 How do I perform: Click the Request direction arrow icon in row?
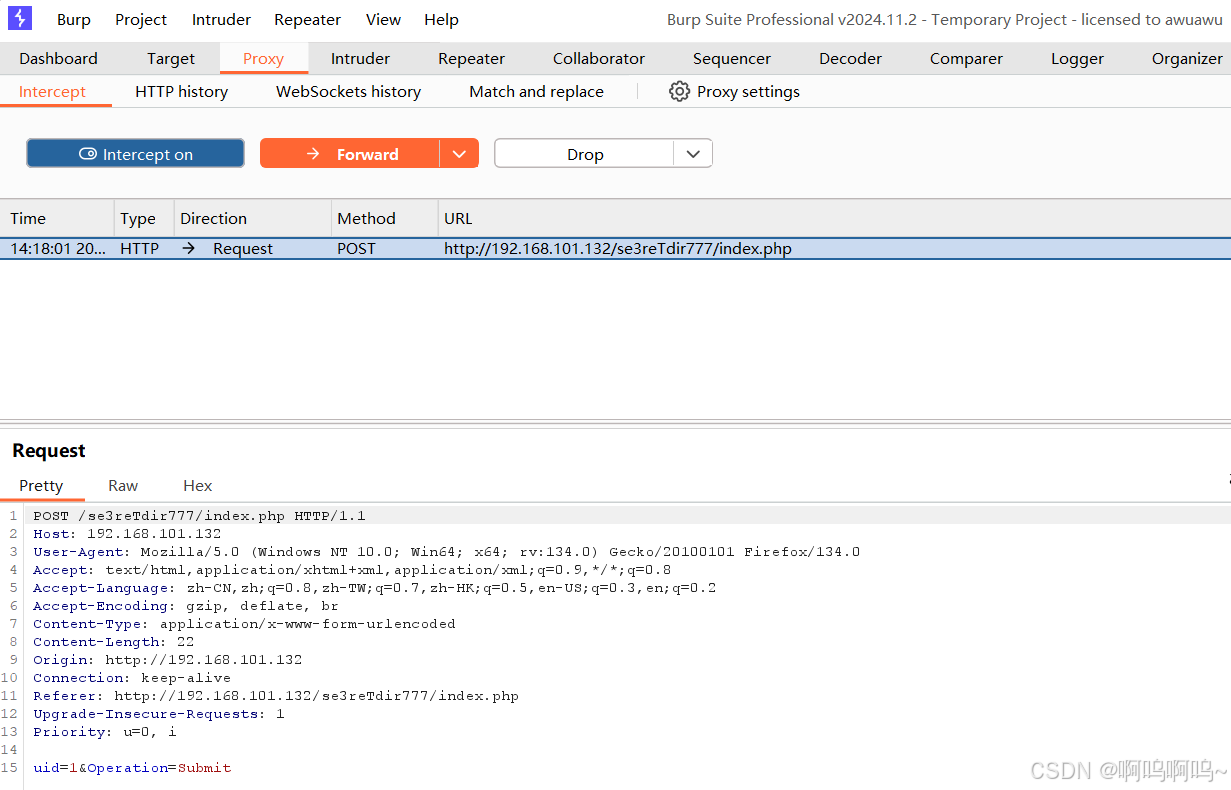point(188,249)
